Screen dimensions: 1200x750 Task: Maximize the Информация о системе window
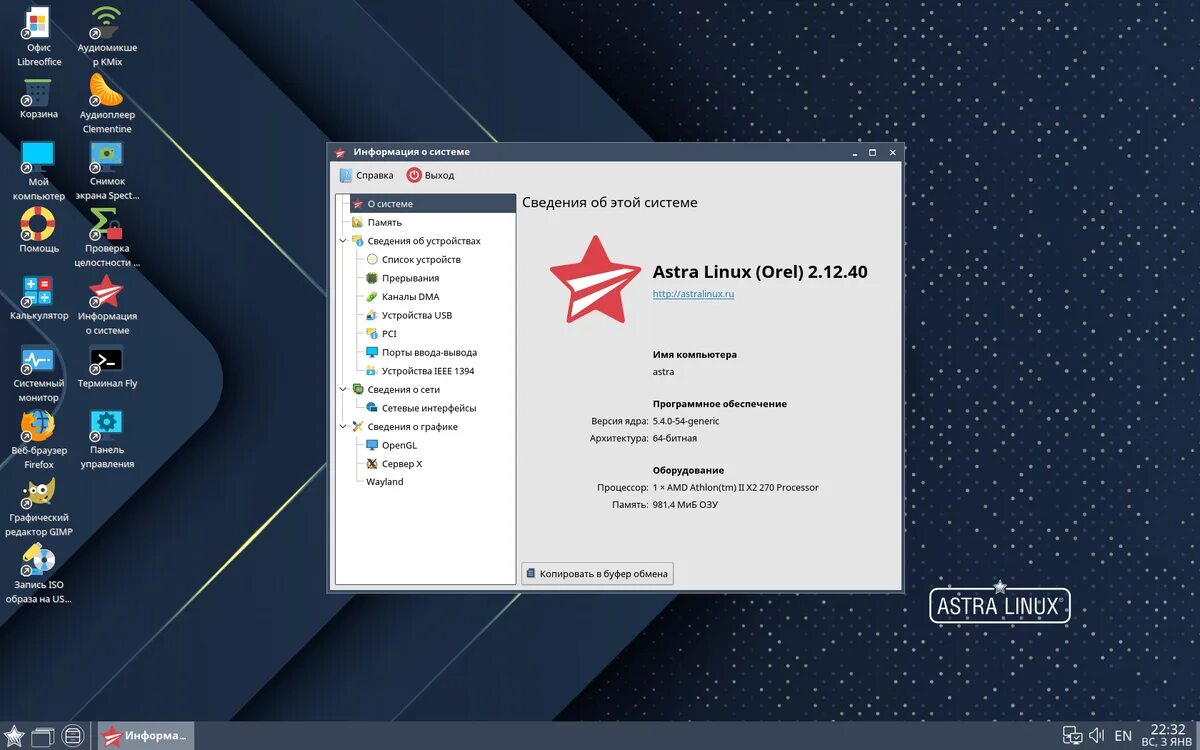point(872,152)
